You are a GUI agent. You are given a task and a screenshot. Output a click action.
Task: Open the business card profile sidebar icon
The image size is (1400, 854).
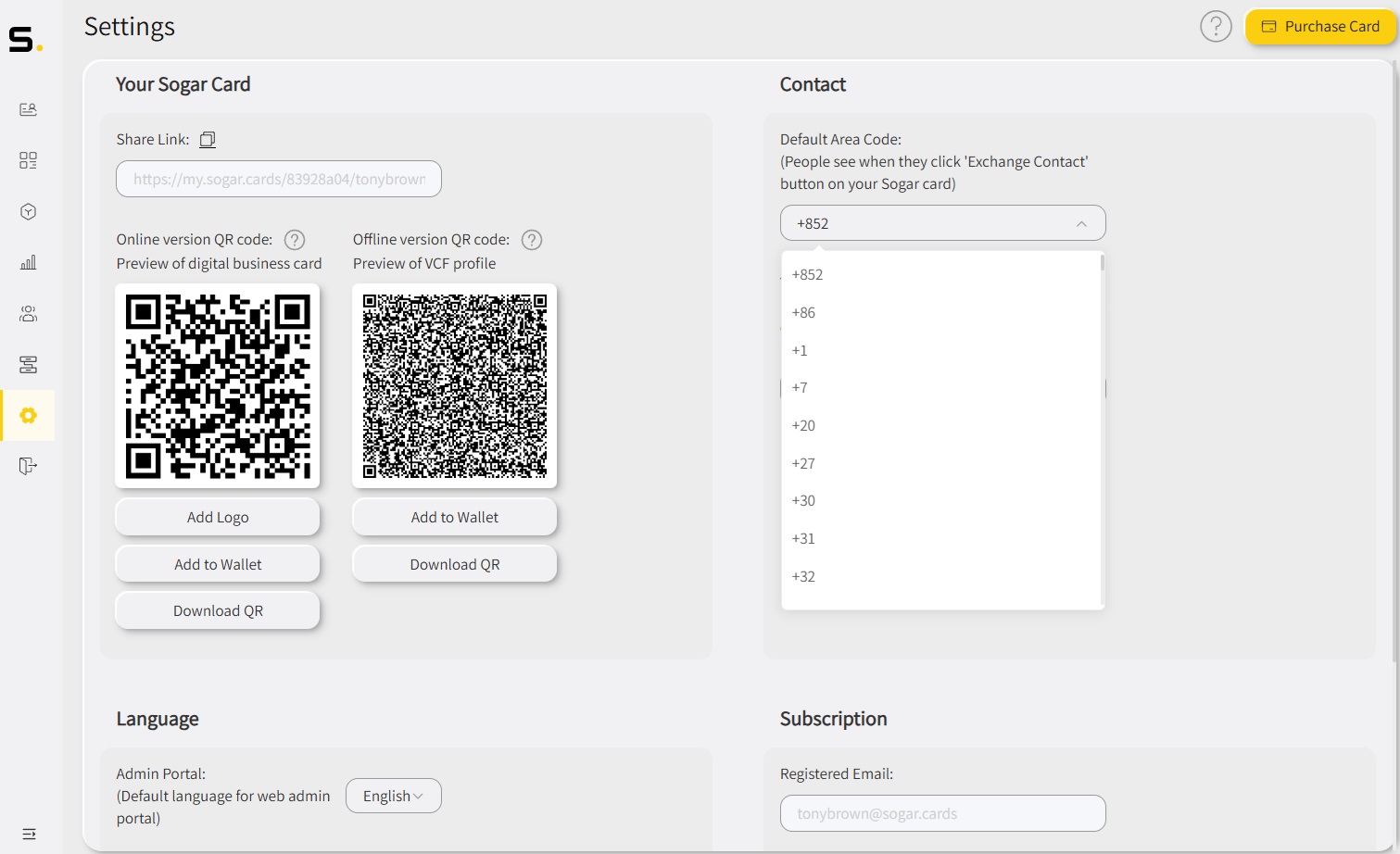[29, 109]
